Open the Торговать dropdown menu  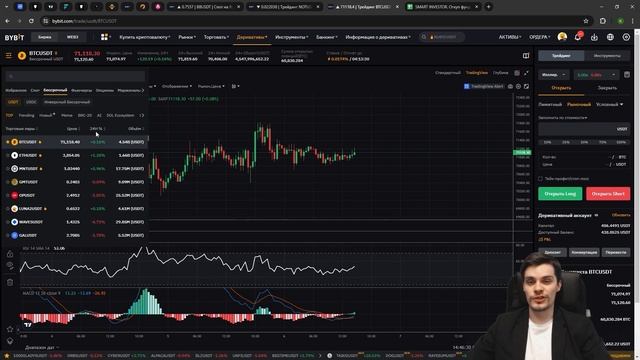[216, 37]
